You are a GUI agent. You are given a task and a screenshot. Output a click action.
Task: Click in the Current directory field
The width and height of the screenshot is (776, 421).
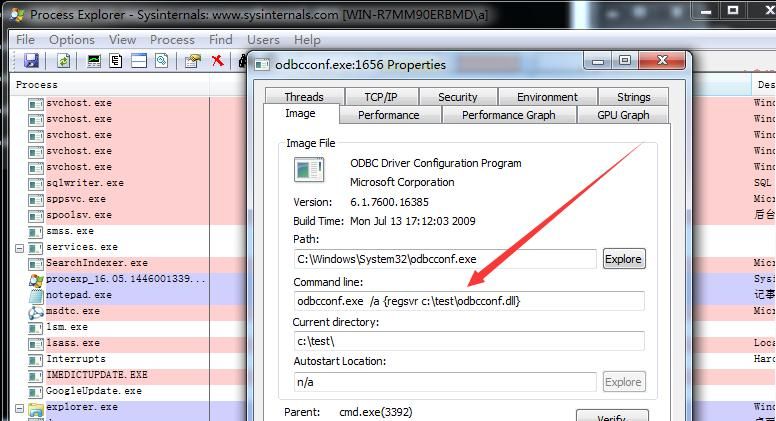tap(469, 341)
